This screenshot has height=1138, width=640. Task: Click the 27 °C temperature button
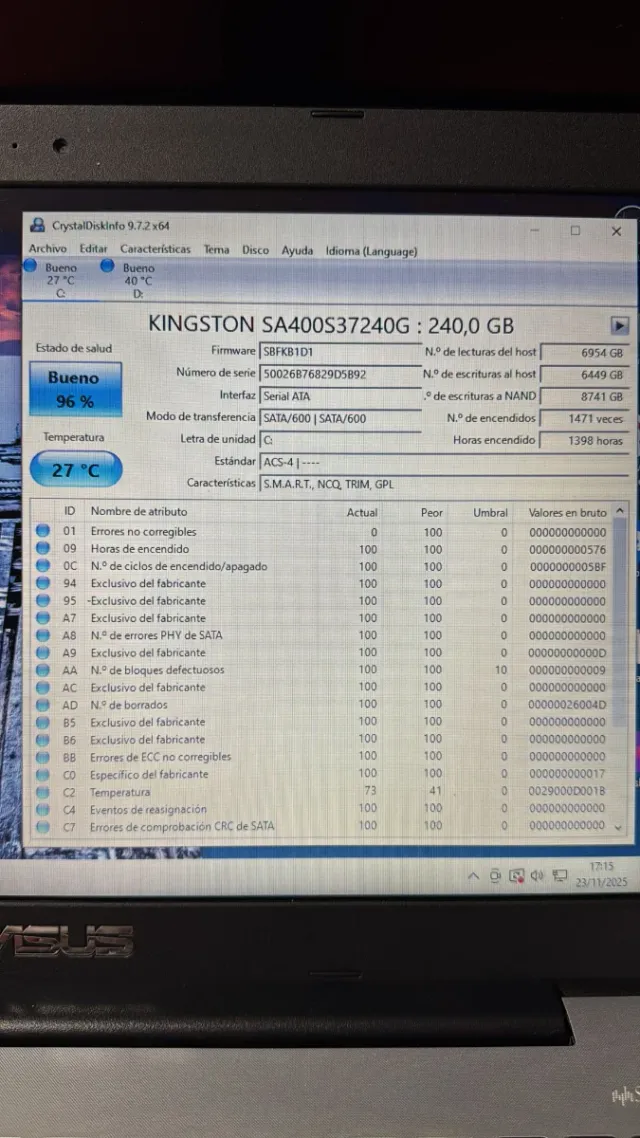(x=75, y=470)
